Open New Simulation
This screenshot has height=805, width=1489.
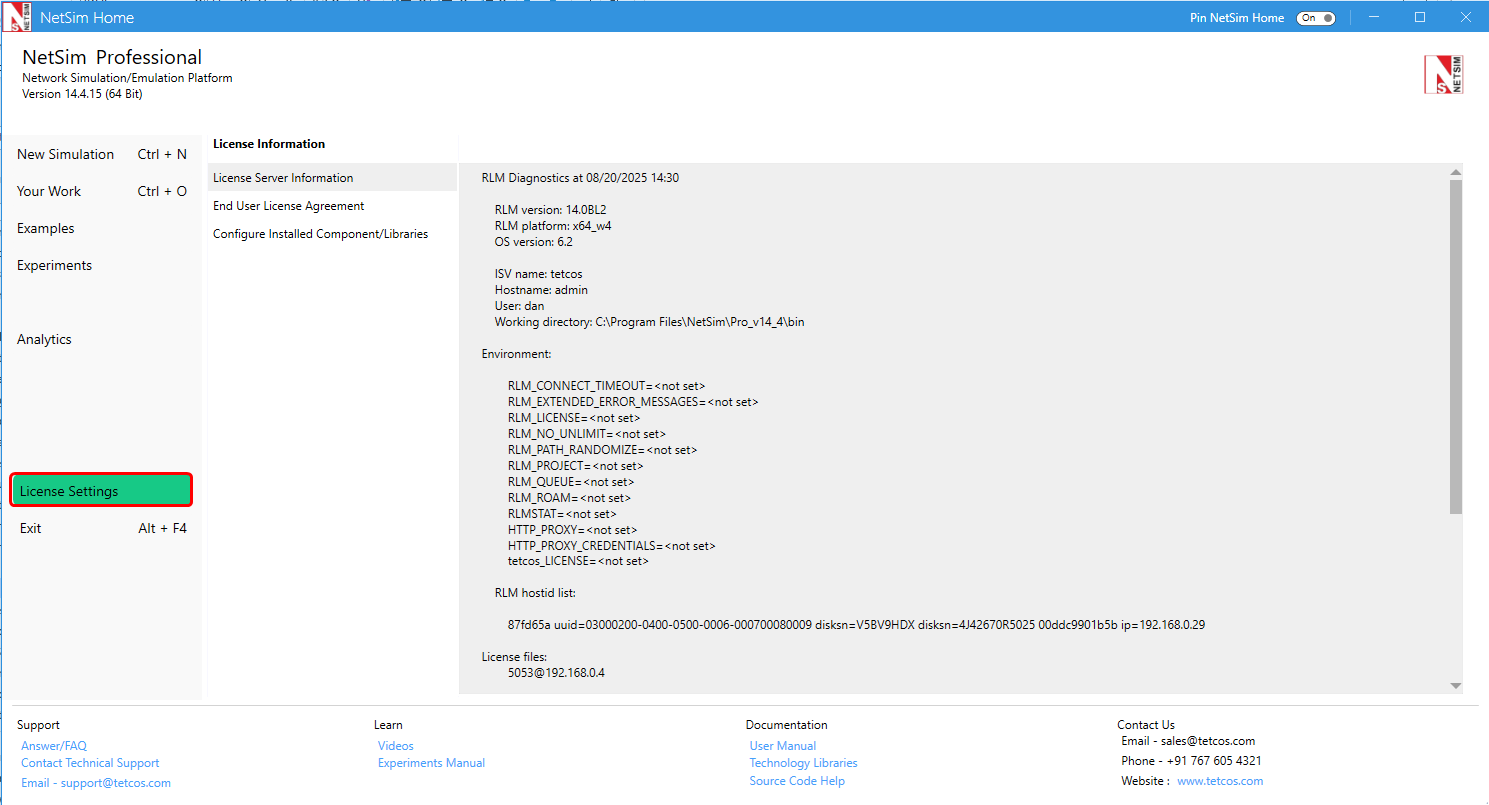[x=102, y=154]
